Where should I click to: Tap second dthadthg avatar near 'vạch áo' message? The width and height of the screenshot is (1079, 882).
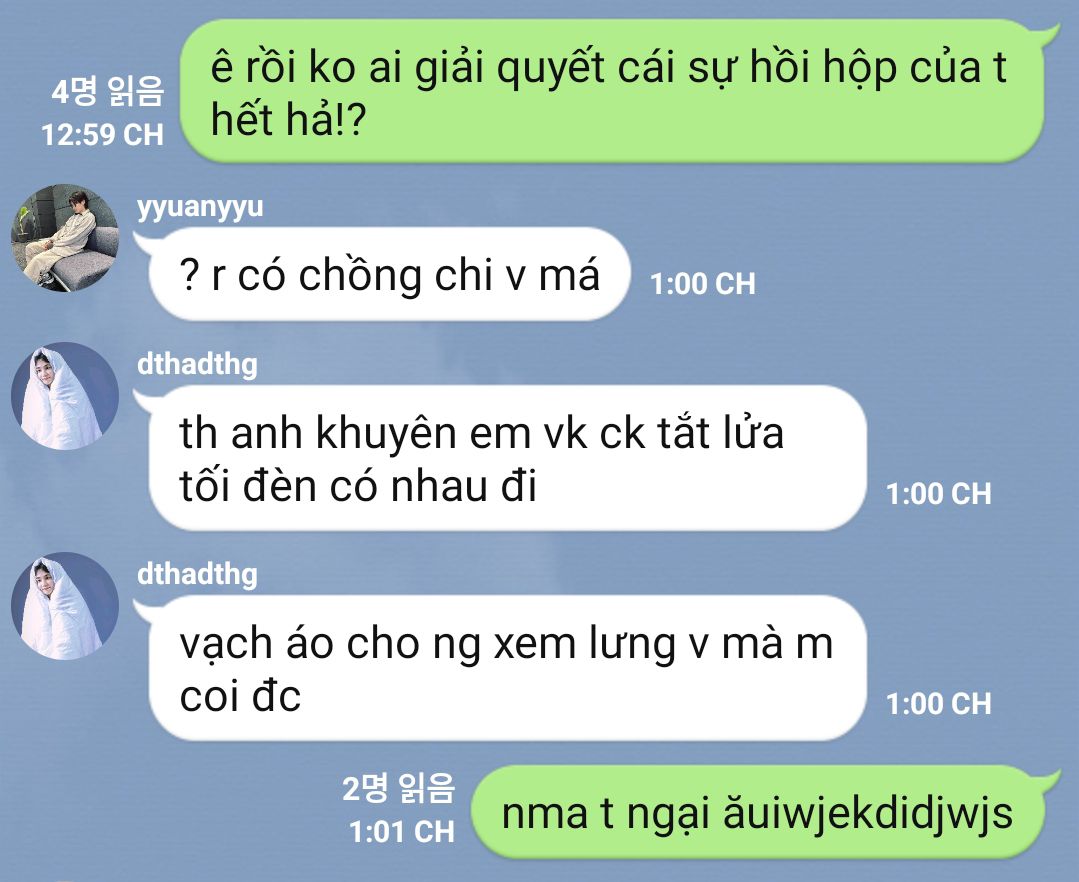coord(65,606)
